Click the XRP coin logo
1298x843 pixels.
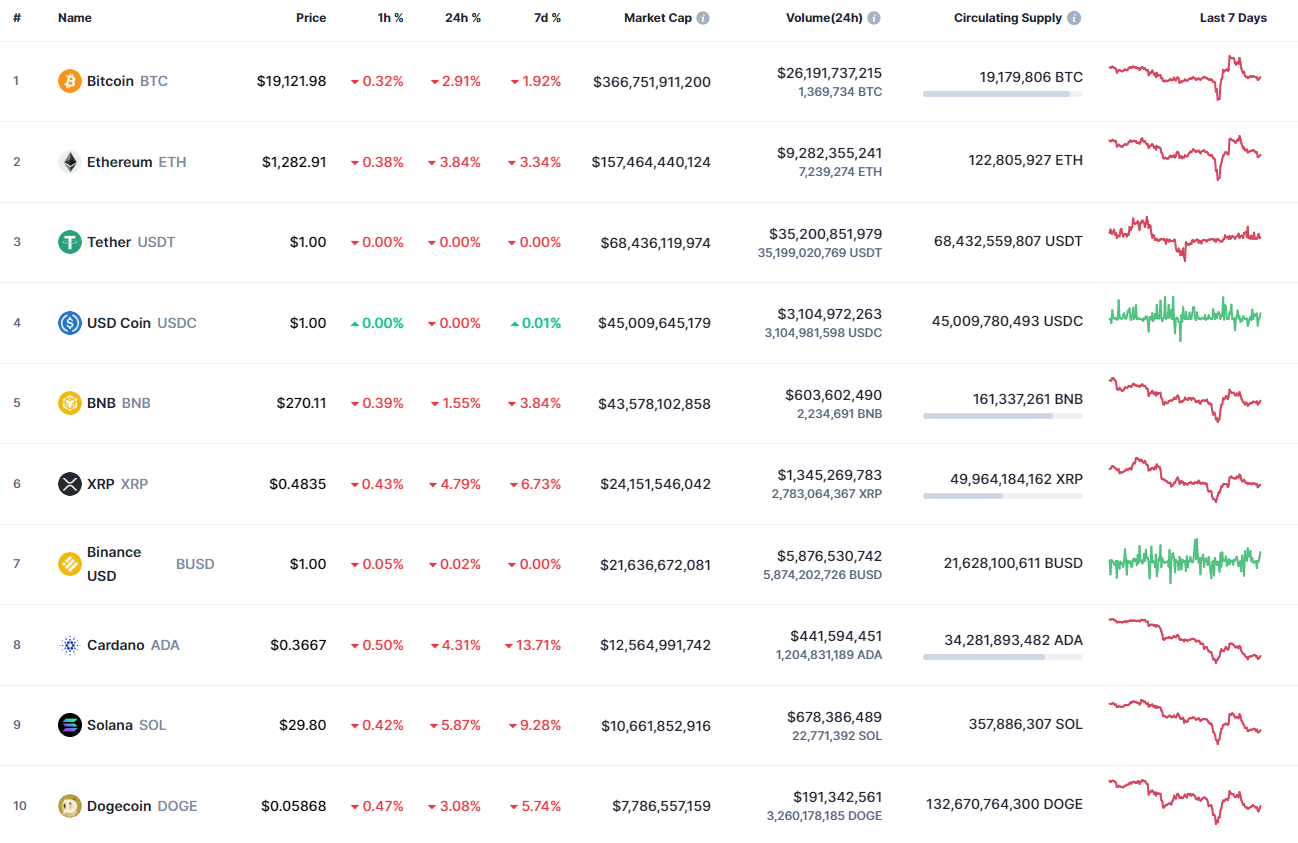tap(69, 483)
